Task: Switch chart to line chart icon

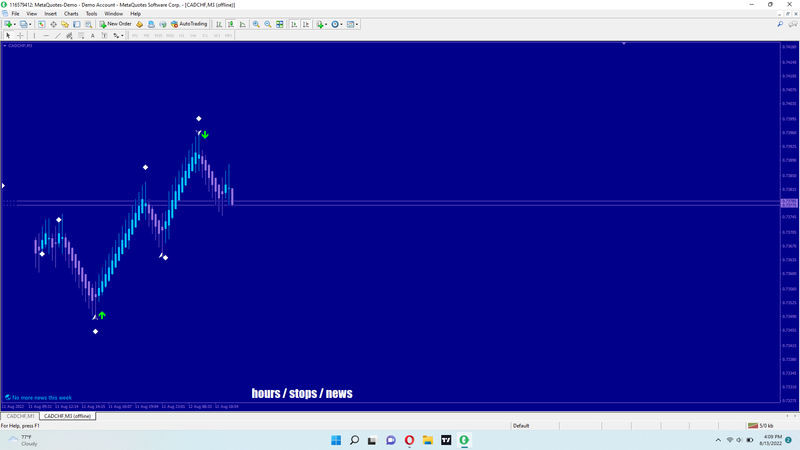Action: point(242,24)
